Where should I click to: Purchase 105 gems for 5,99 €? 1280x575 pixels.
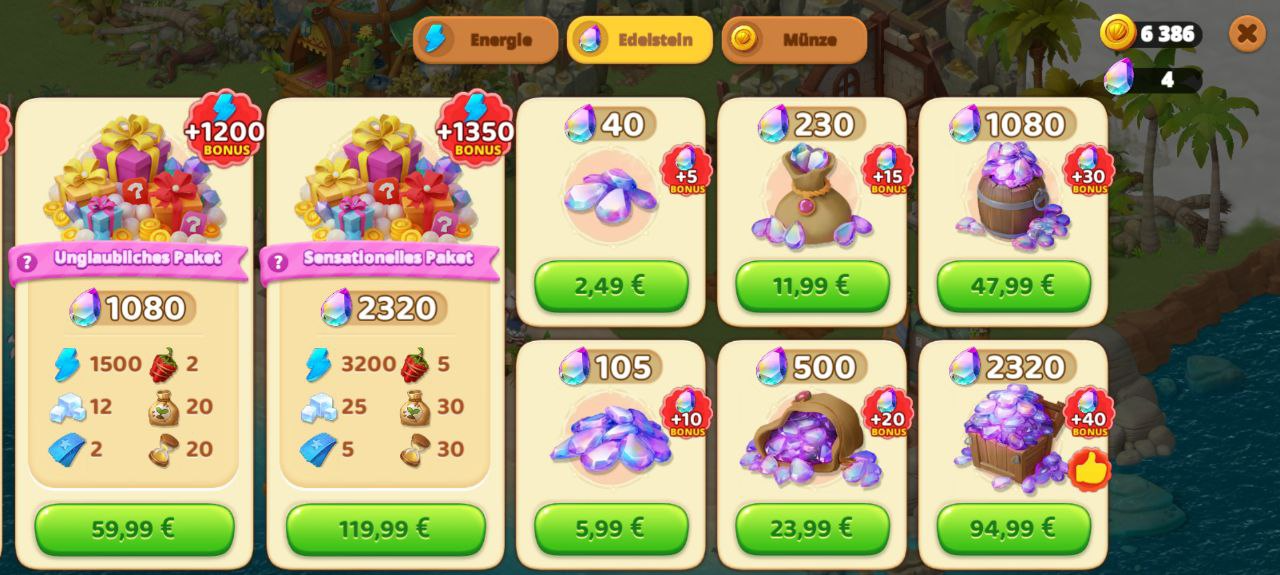[611, 528]
